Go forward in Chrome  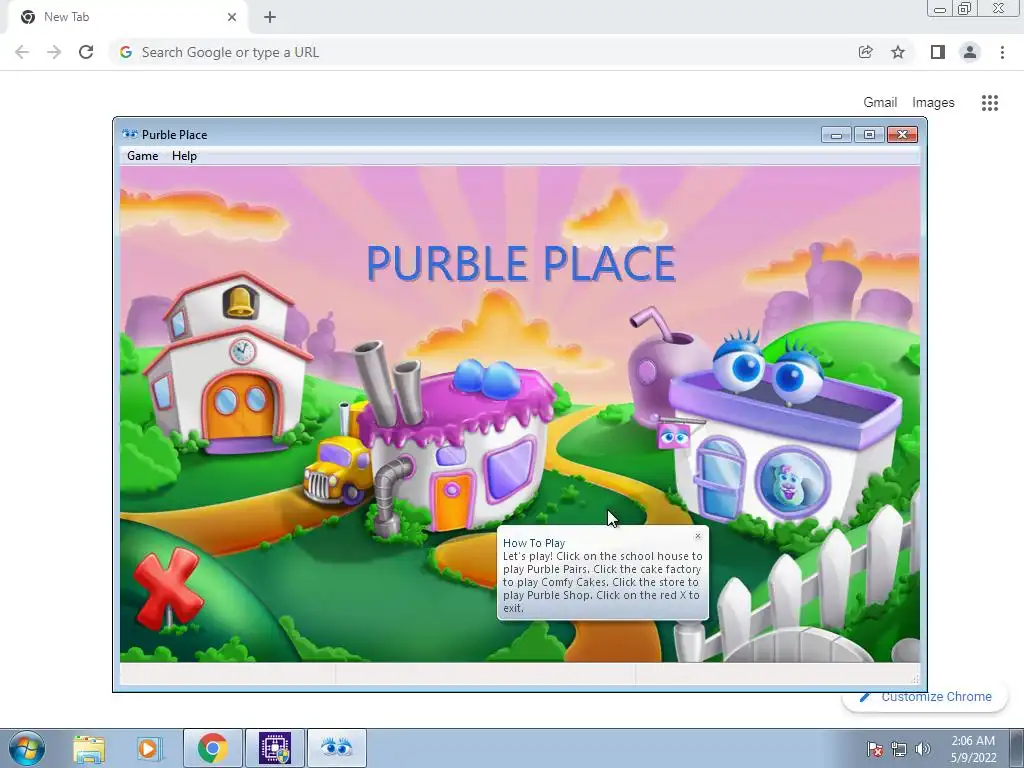54,52
